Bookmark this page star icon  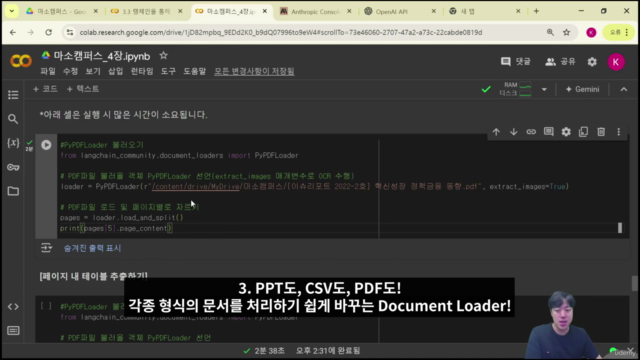[567, 32]
